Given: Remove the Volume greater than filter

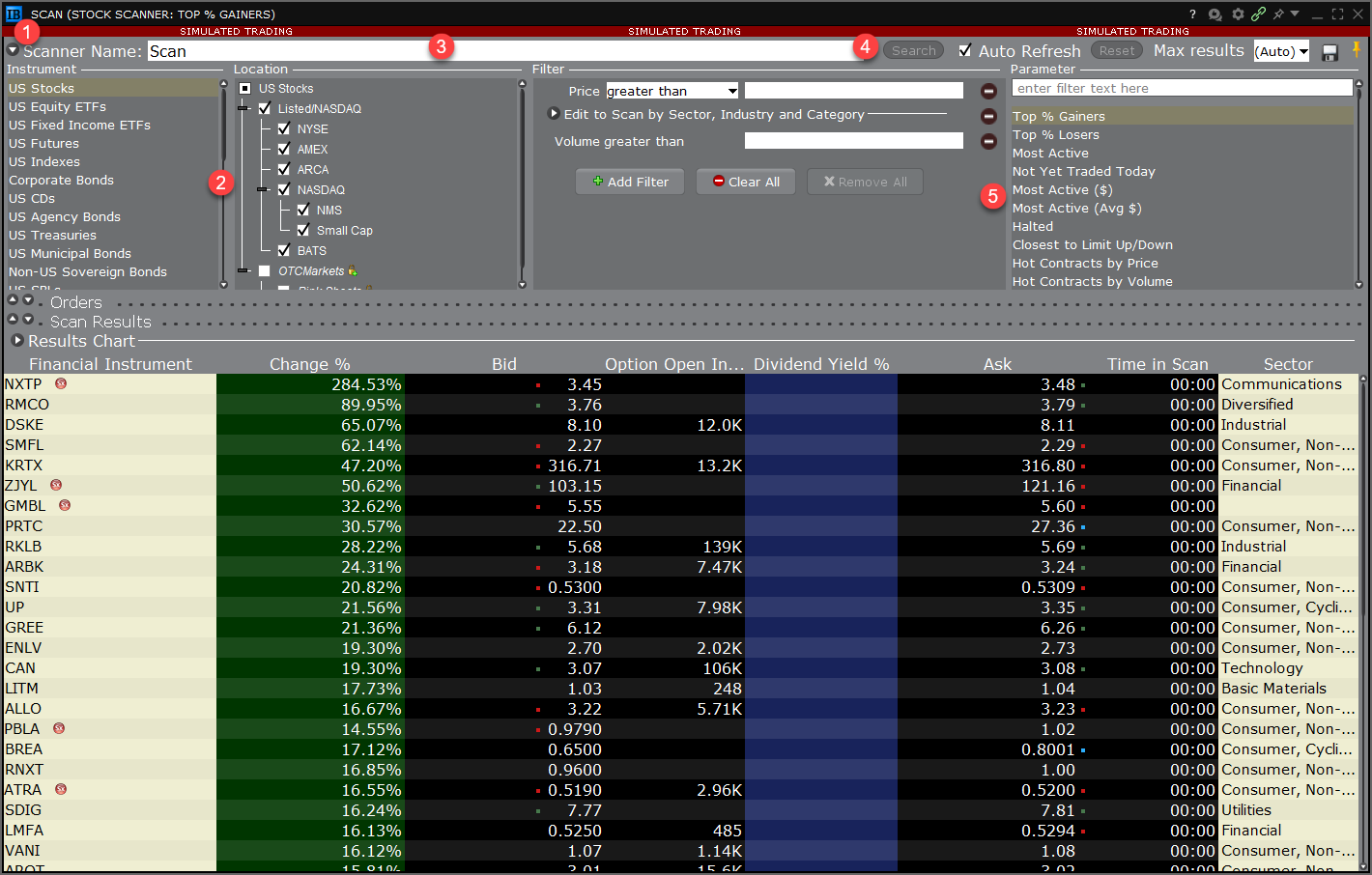Looking at the screenshot, I should (x=988, y=141).
